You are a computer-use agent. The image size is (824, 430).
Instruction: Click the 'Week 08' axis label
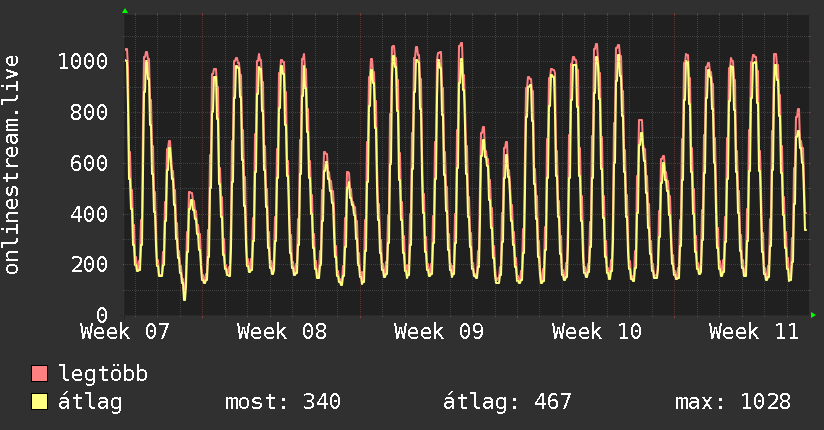pos(282,332)
